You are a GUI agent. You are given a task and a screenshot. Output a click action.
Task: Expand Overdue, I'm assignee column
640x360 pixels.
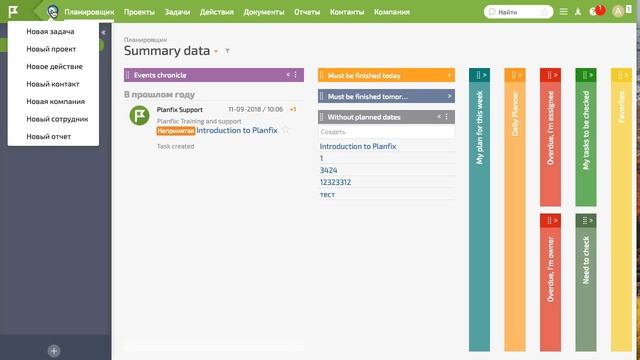556,75
